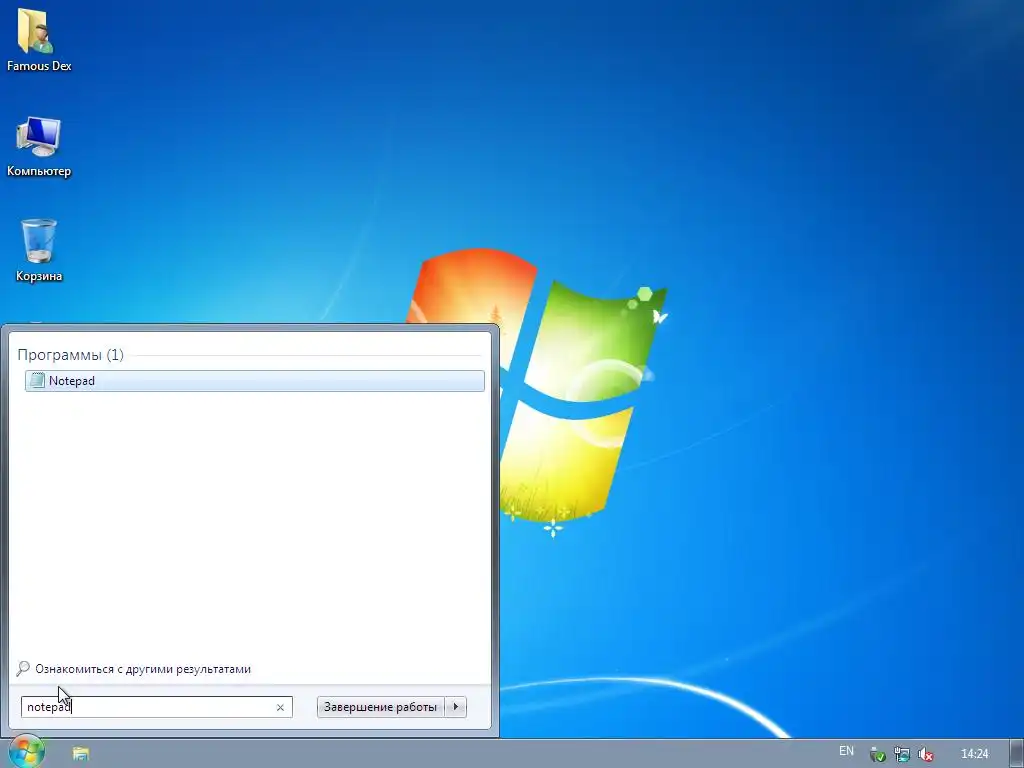This screenshot has height=768, width=1024.
Task: Clear the search box with X button
Action: tap(280, 707)
